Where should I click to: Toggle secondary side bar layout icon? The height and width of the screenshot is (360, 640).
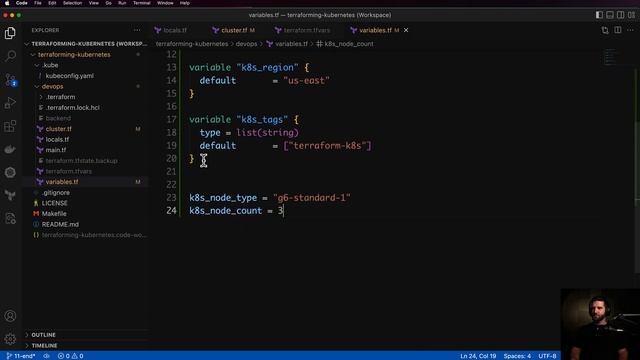click(620, 15)
